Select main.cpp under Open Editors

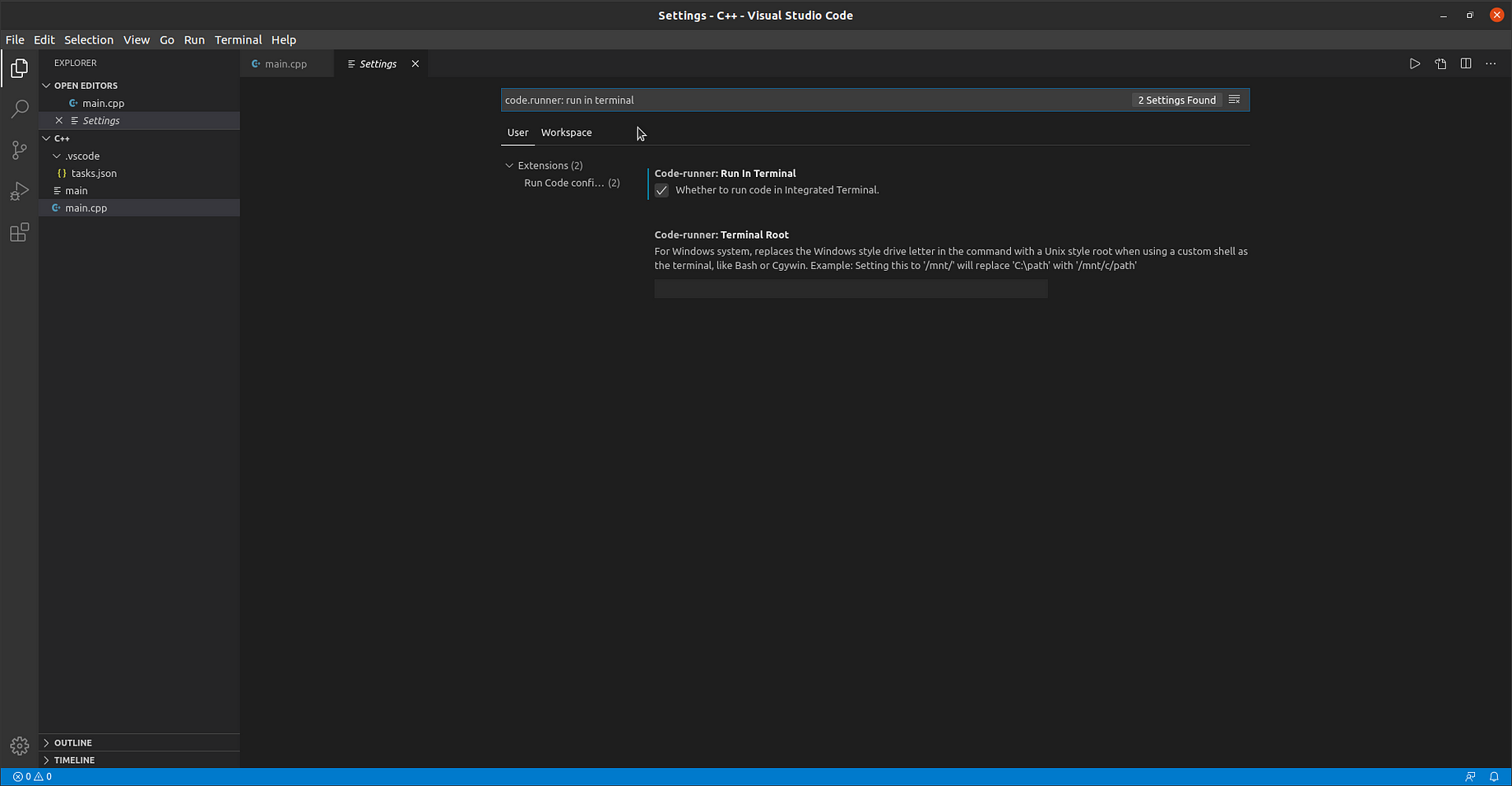103,103
